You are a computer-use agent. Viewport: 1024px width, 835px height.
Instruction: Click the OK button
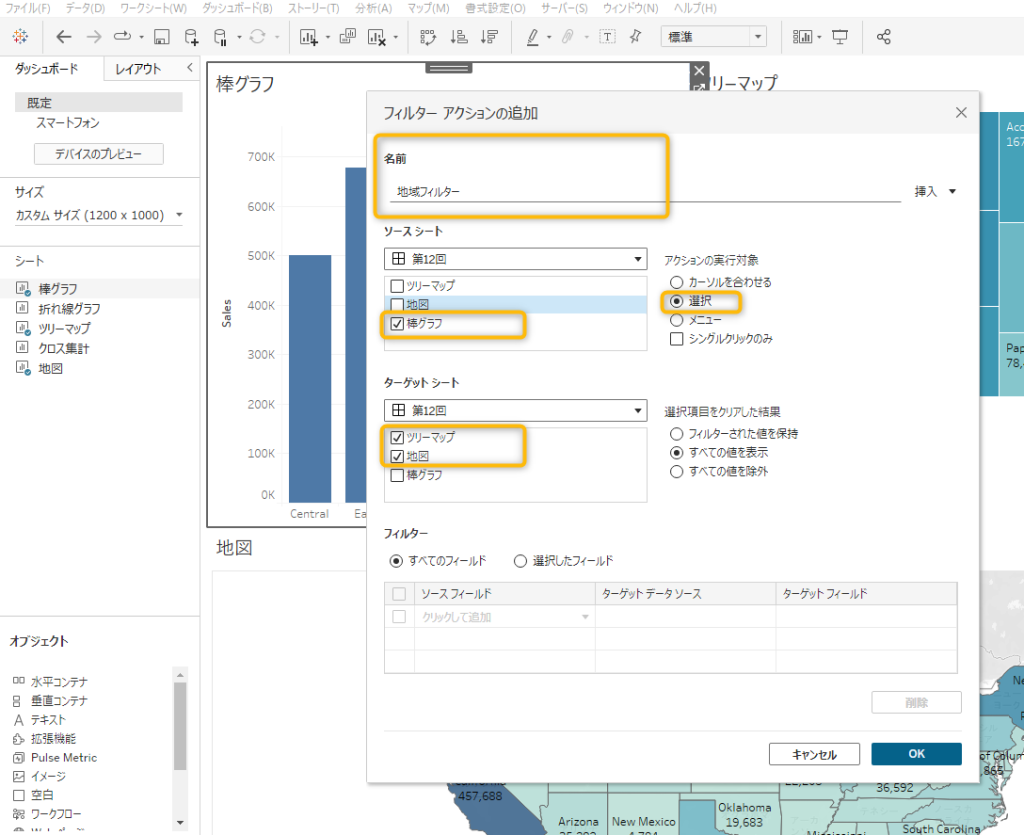[x=915, y=754]
